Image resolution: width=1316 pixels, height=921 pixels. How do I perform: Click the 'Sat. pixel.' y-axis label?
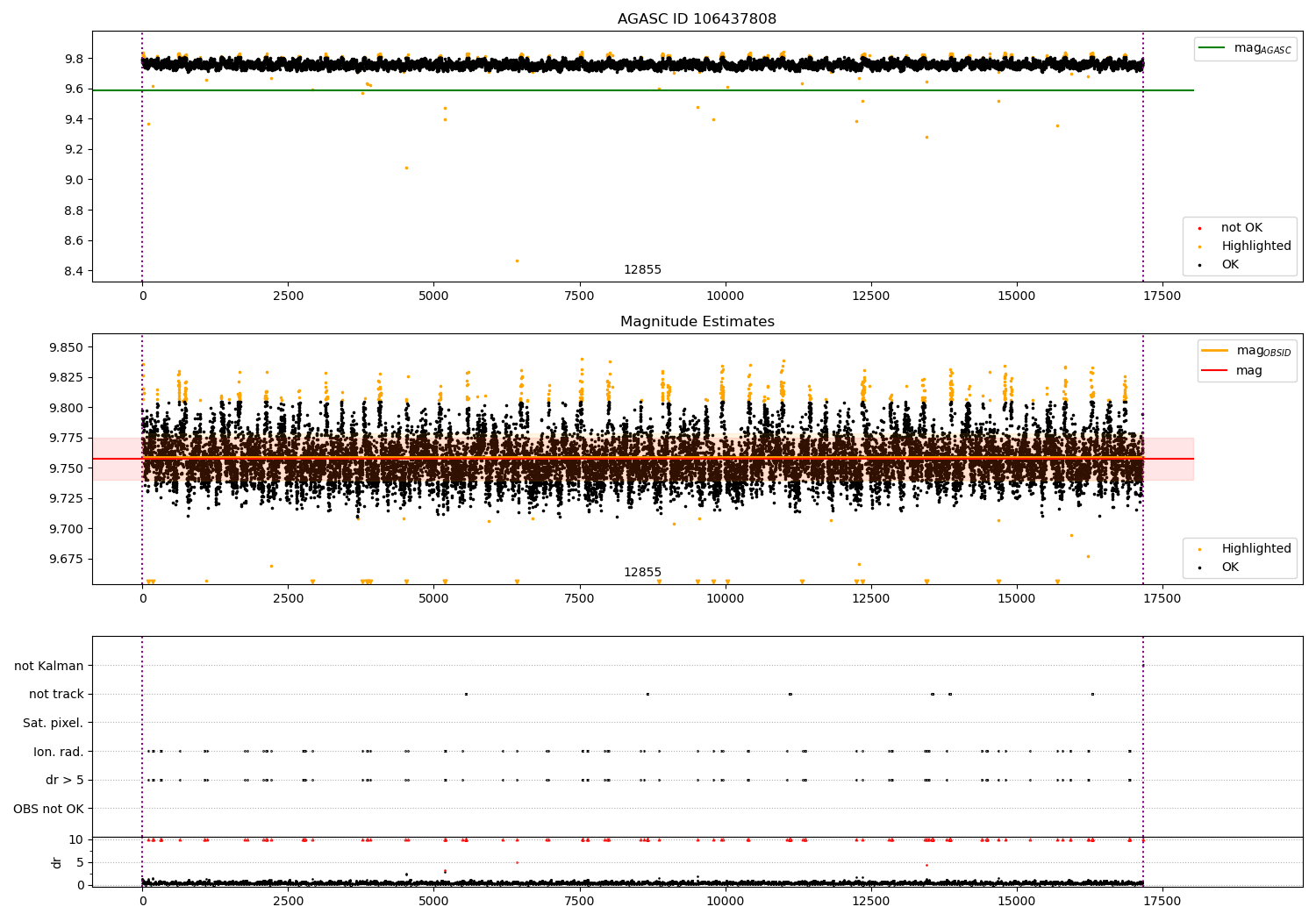click(x=53, y=723)
